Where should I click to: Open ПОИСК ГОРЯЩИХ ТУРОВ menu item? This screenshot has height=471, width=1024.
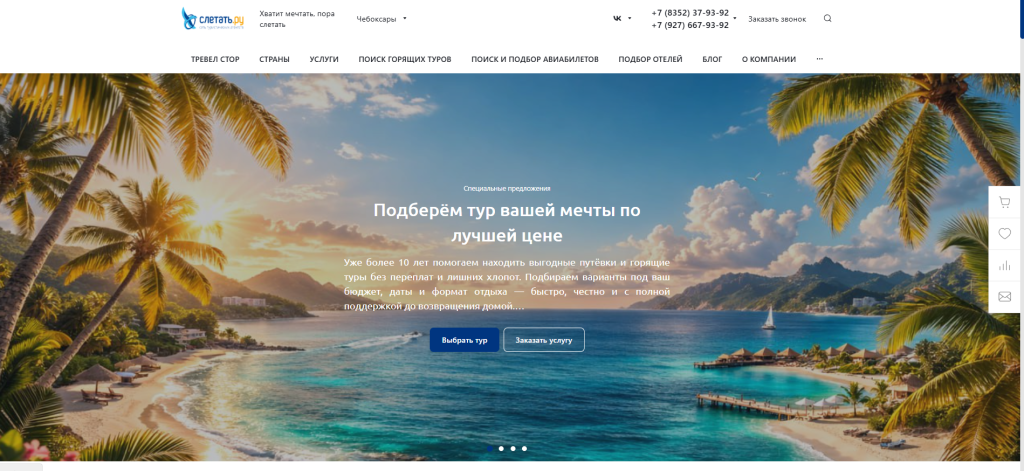405,59
